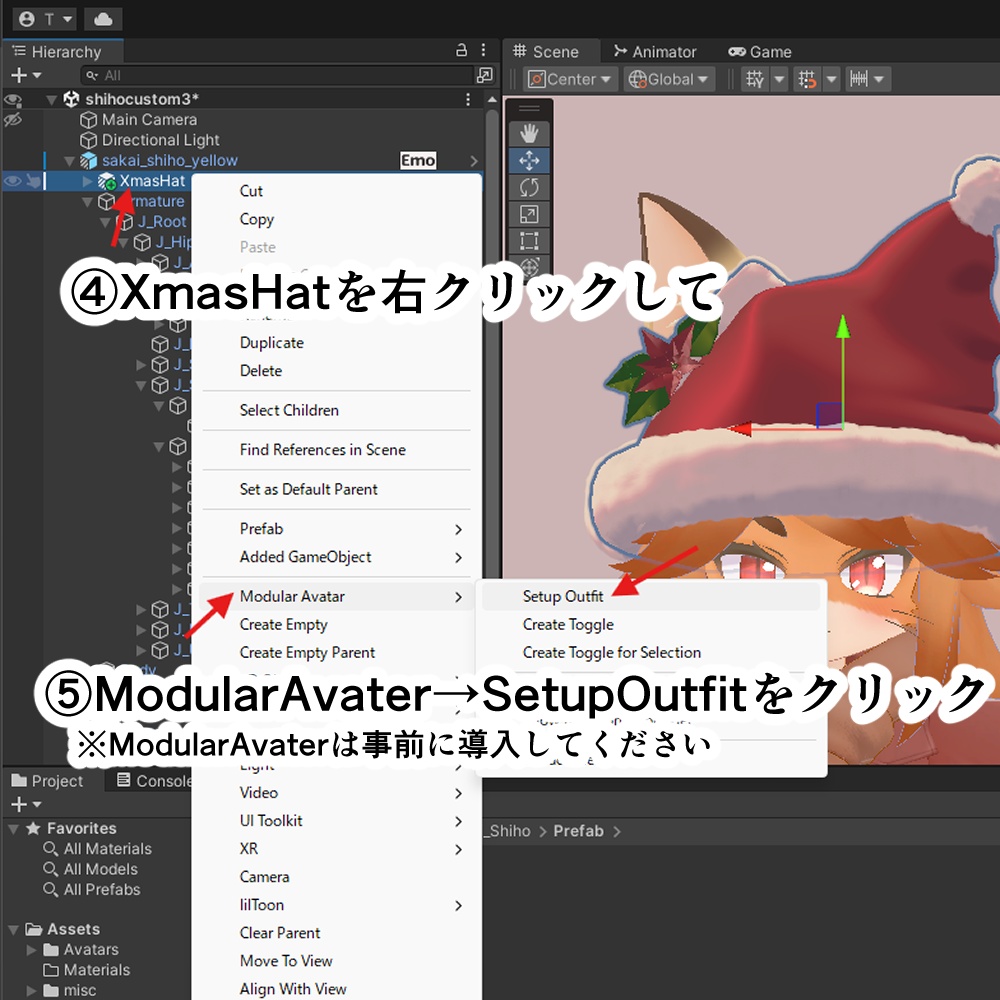Choose Duplicate from the context menu
1000x1000 pixels.
(x=272, y=343)
